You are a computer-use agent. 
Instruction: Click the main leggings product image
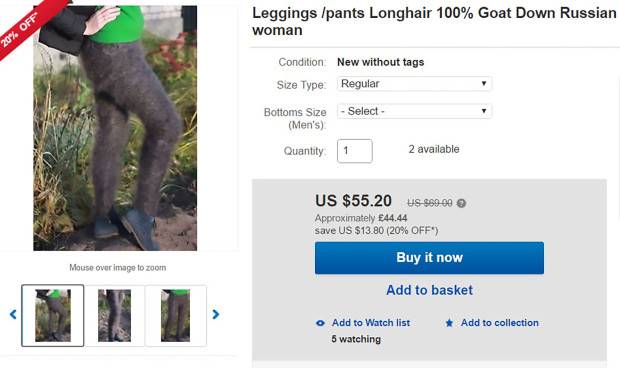(115, 128)
